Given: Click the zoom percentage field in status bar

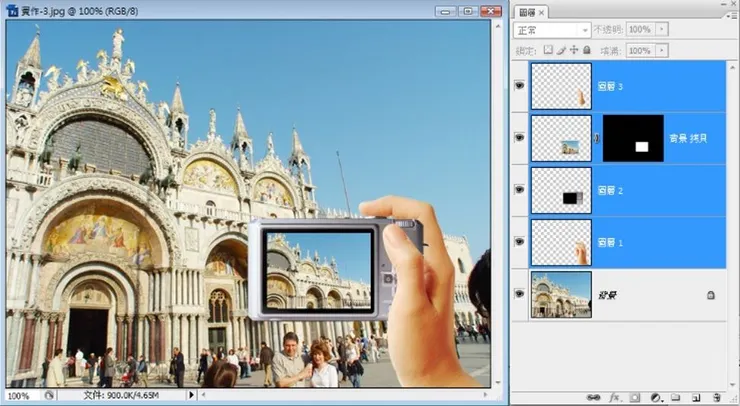Looking at the screenshot, I should tap(18, 396).
